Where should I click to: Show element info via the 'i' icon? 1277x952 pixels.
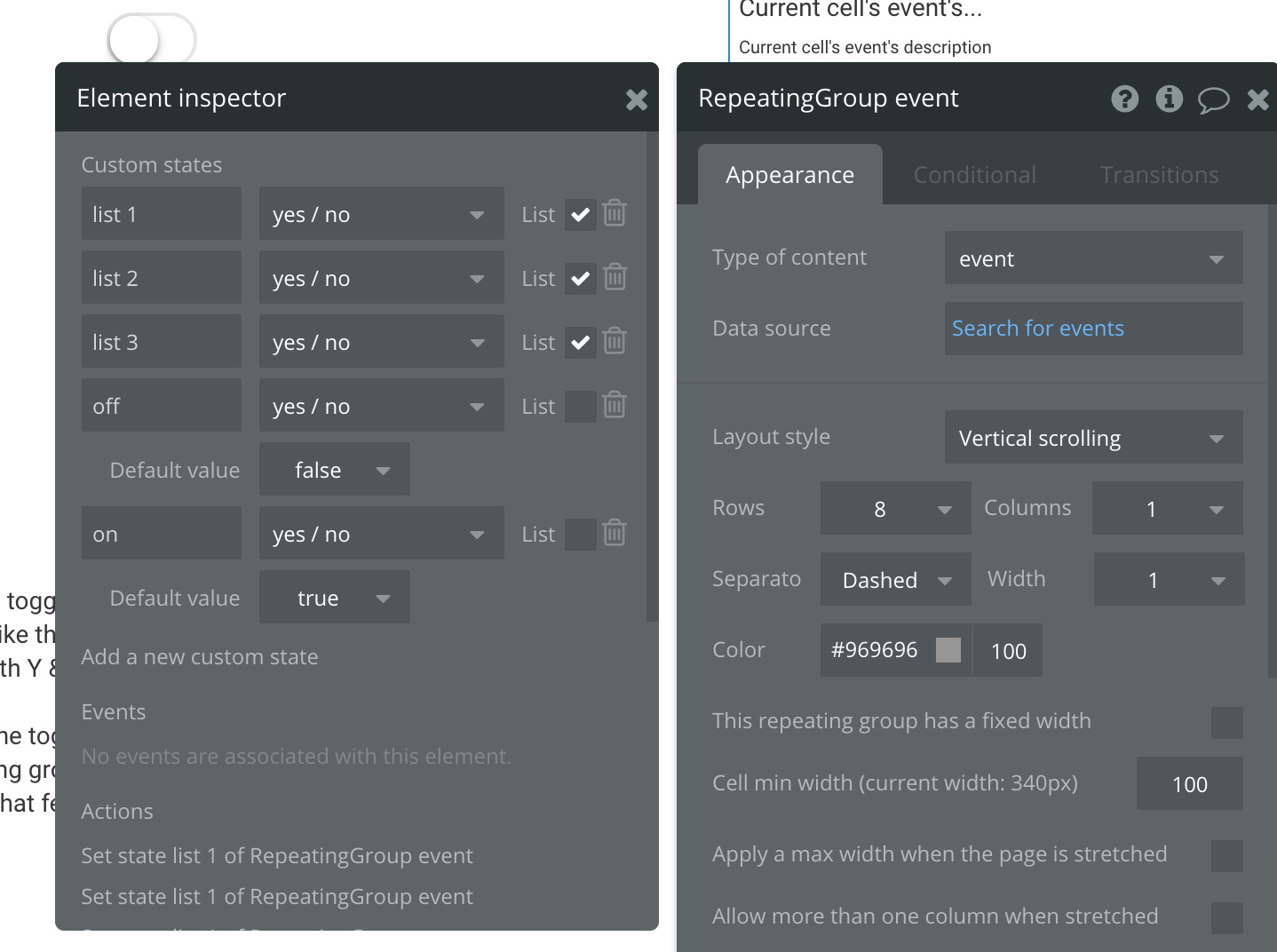tap(1169, 99)
